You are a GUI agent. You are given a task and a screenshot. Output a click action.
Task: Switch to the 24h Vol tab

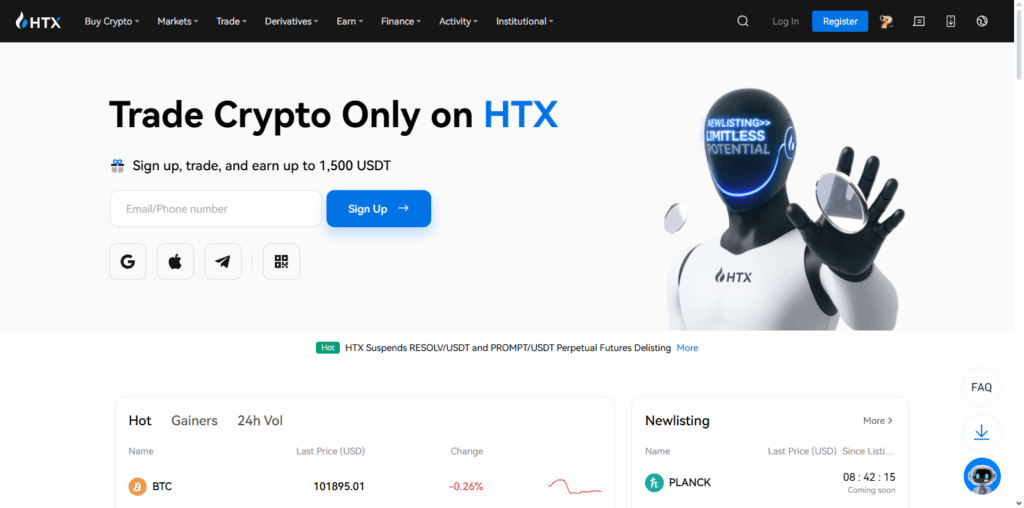260,421
